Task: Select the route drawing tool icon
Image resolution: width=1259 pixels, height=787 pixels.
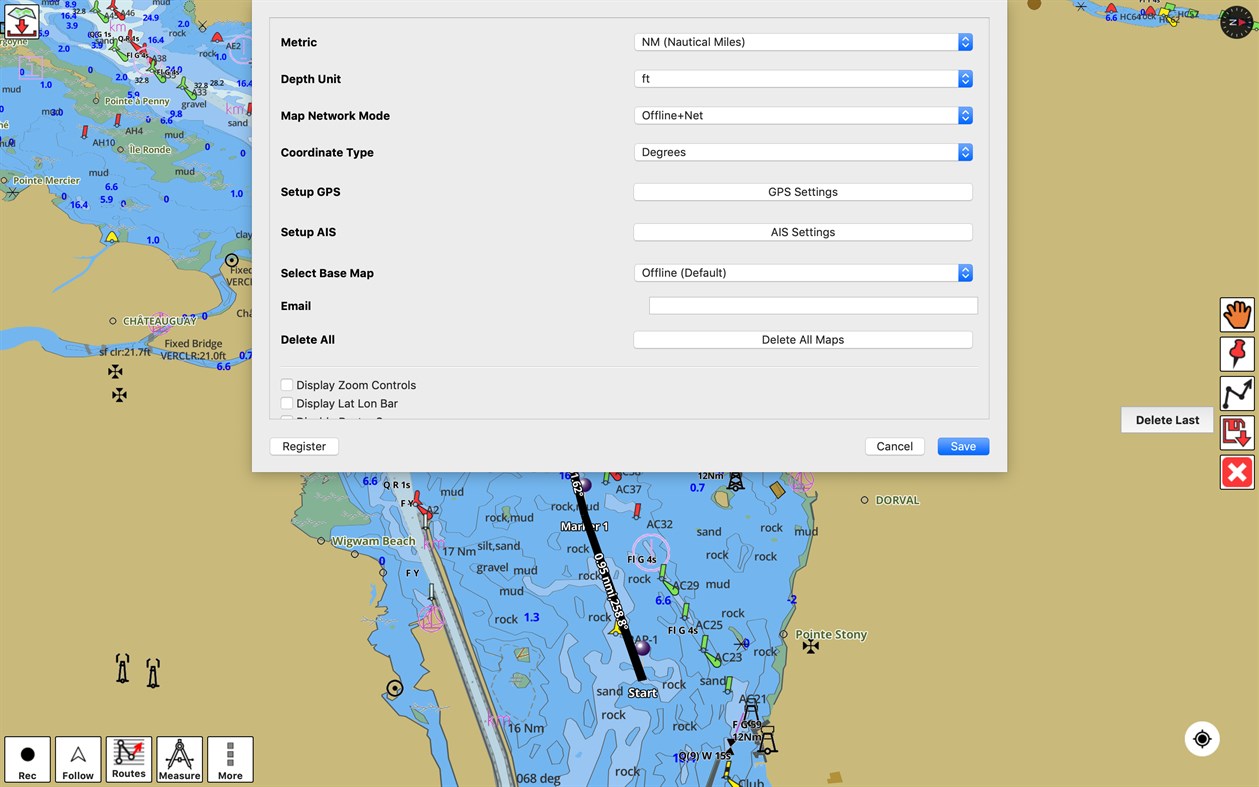Action: click(1236, 393)
